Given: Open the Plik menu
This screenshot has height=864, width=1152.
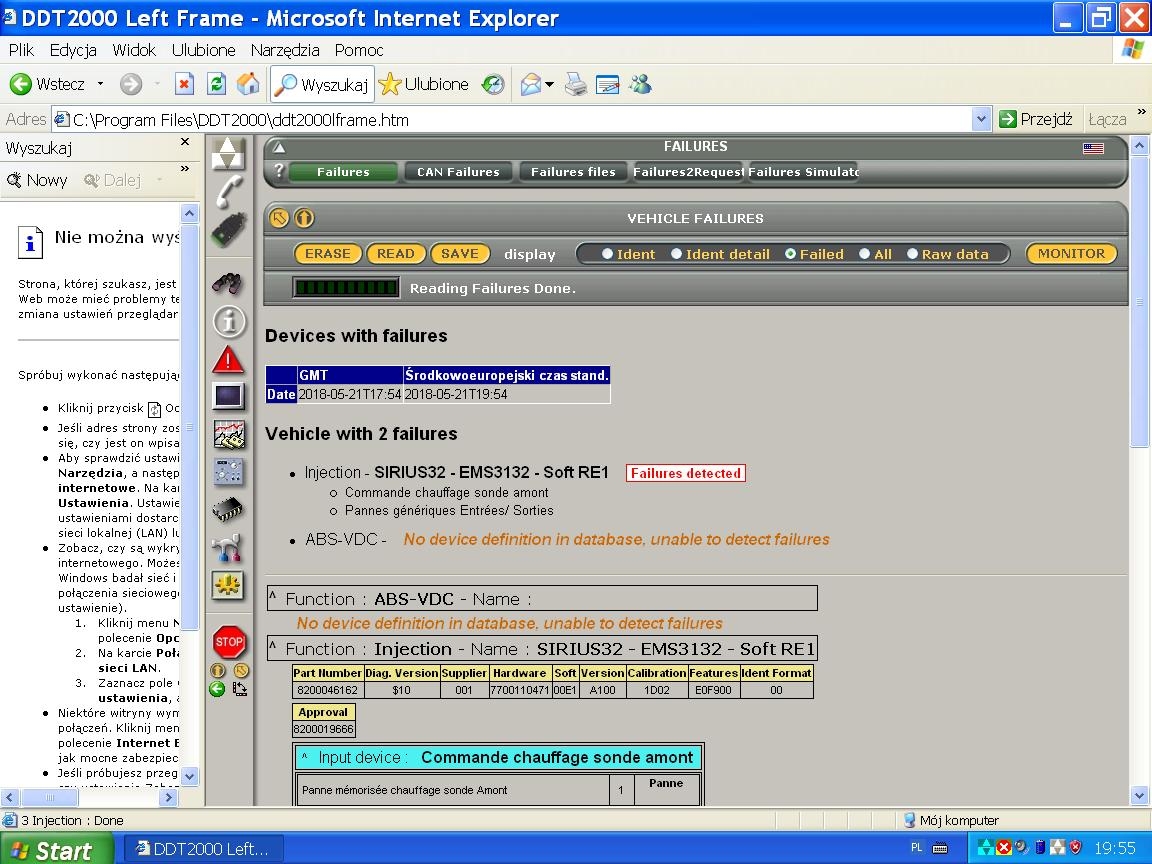Looking at the screenshot, I should point(21,50).
